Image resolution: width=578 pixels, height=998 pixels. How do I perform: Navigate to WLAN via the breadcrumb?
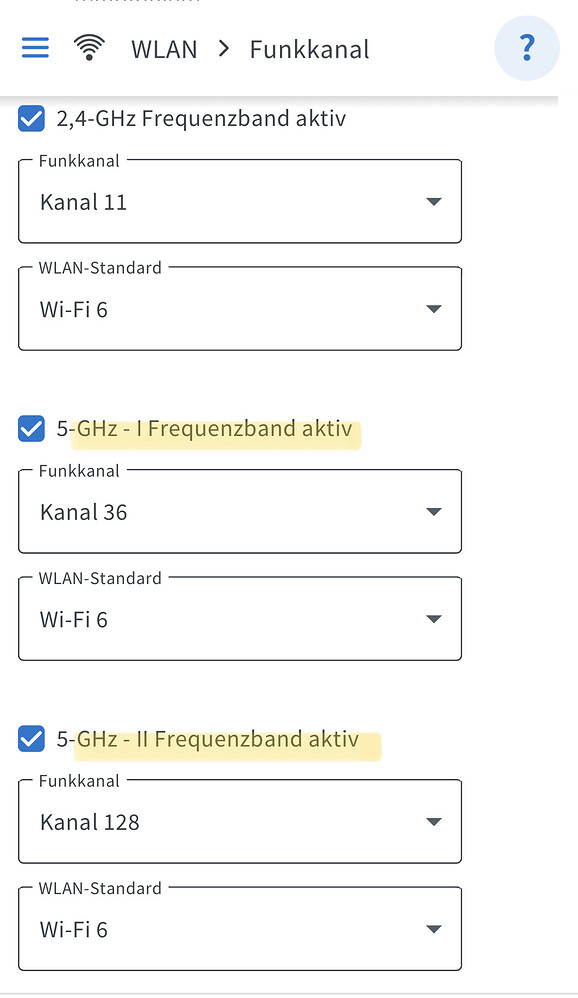164,47
